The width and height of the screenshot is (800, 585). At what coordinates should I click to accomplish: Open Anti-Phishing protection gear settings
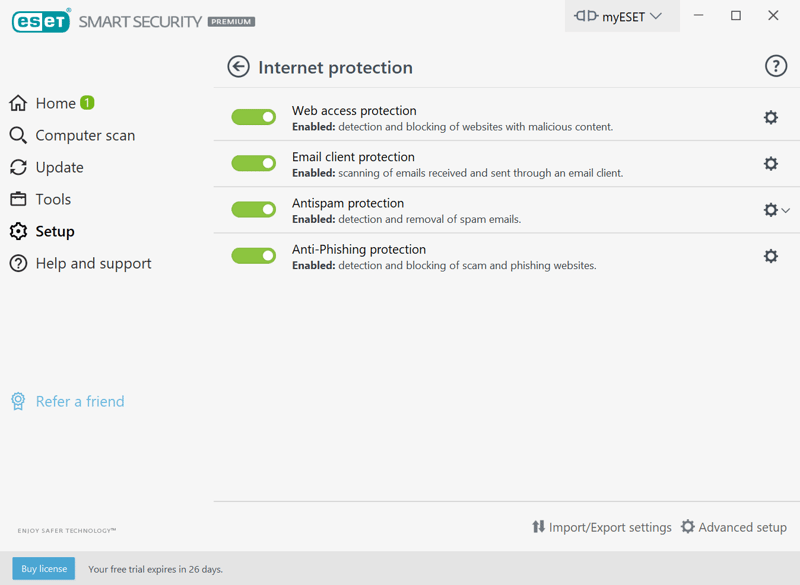click(x=770, y=256)
